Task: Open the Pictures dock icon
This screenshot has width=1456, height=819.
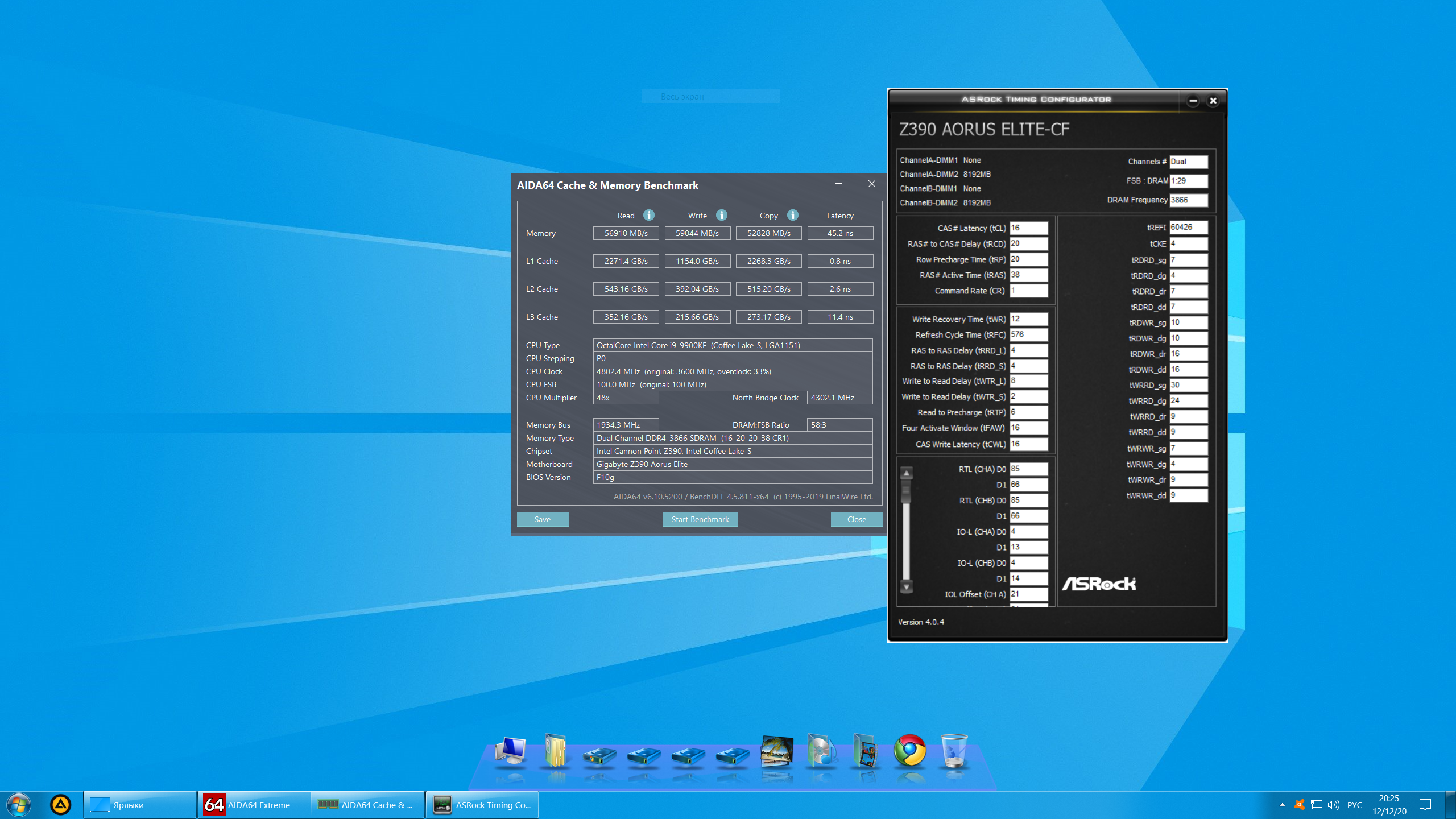Action: coord(776,751)
